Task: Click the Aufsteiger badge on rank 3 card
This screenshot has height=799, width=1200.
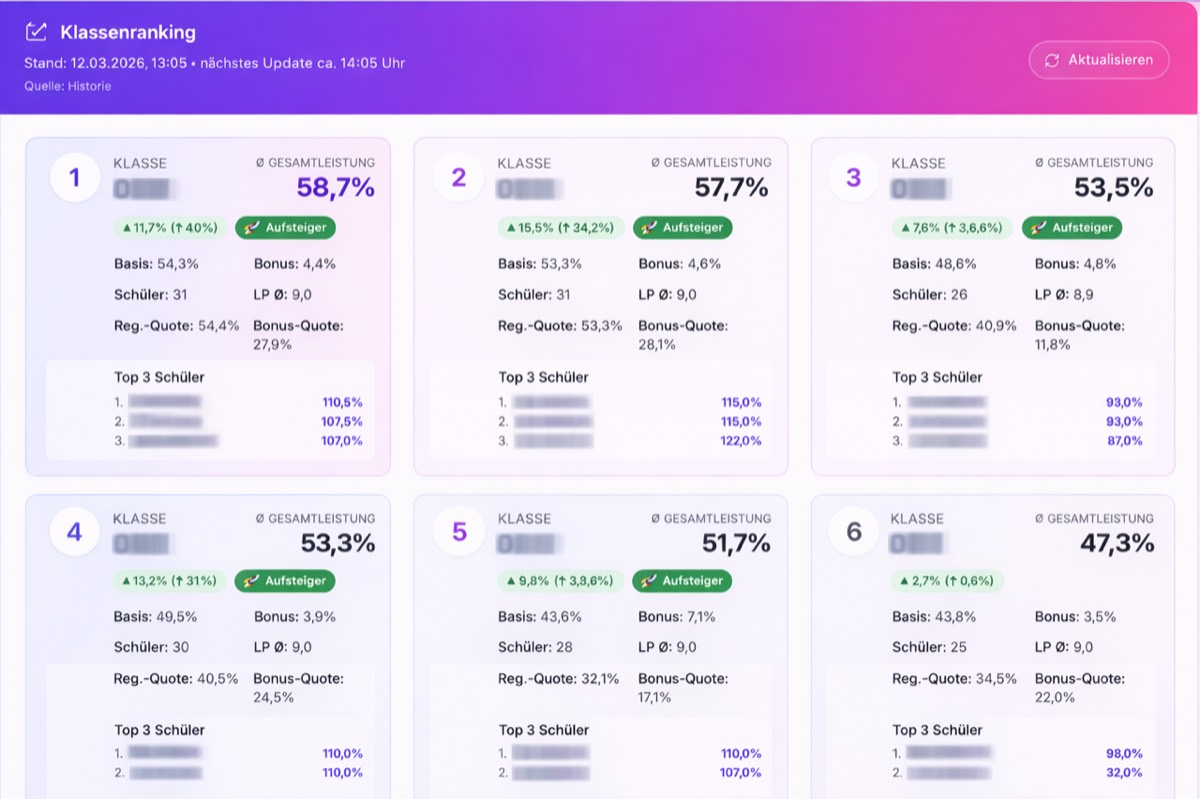Action: coord(1072,228)
